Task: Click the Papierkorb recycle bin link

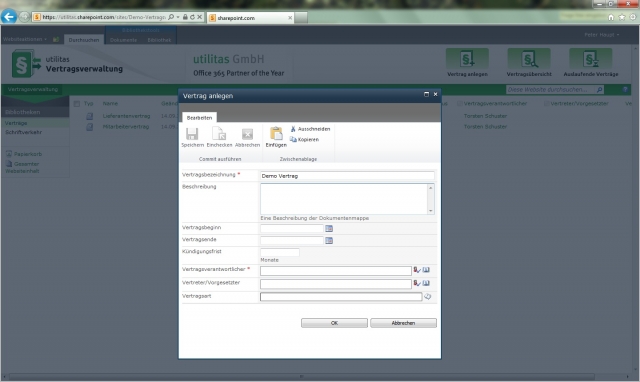Action: (28, 154)
